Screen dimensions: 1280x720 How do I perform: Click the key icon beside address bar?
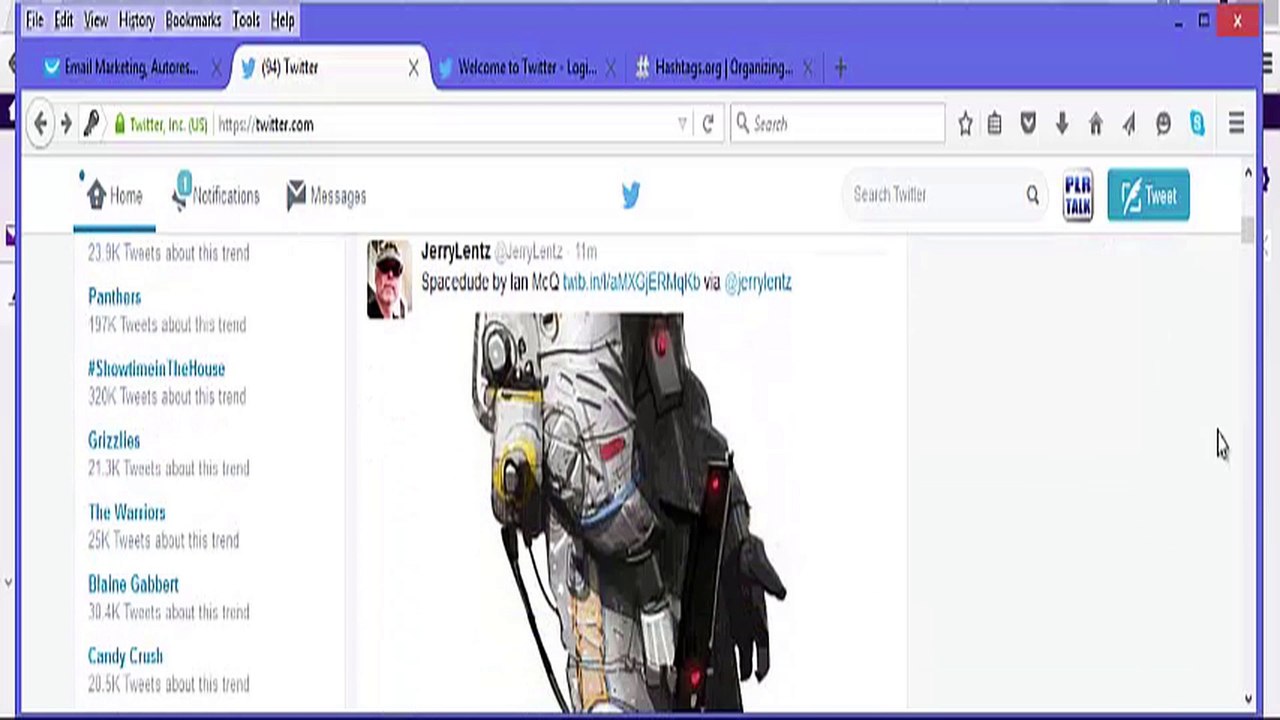click(x=91, y=124)
